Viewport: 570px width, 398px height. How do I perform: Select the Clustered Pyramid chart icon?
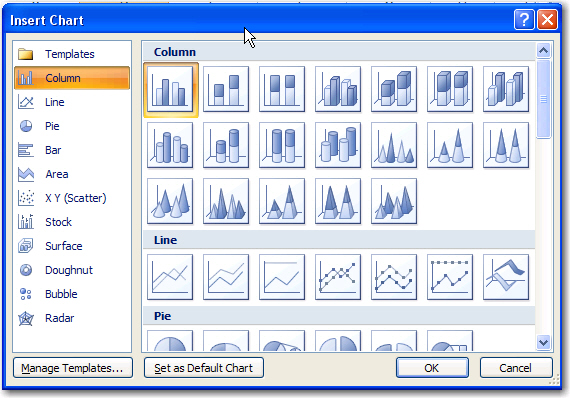pos(226,201)
